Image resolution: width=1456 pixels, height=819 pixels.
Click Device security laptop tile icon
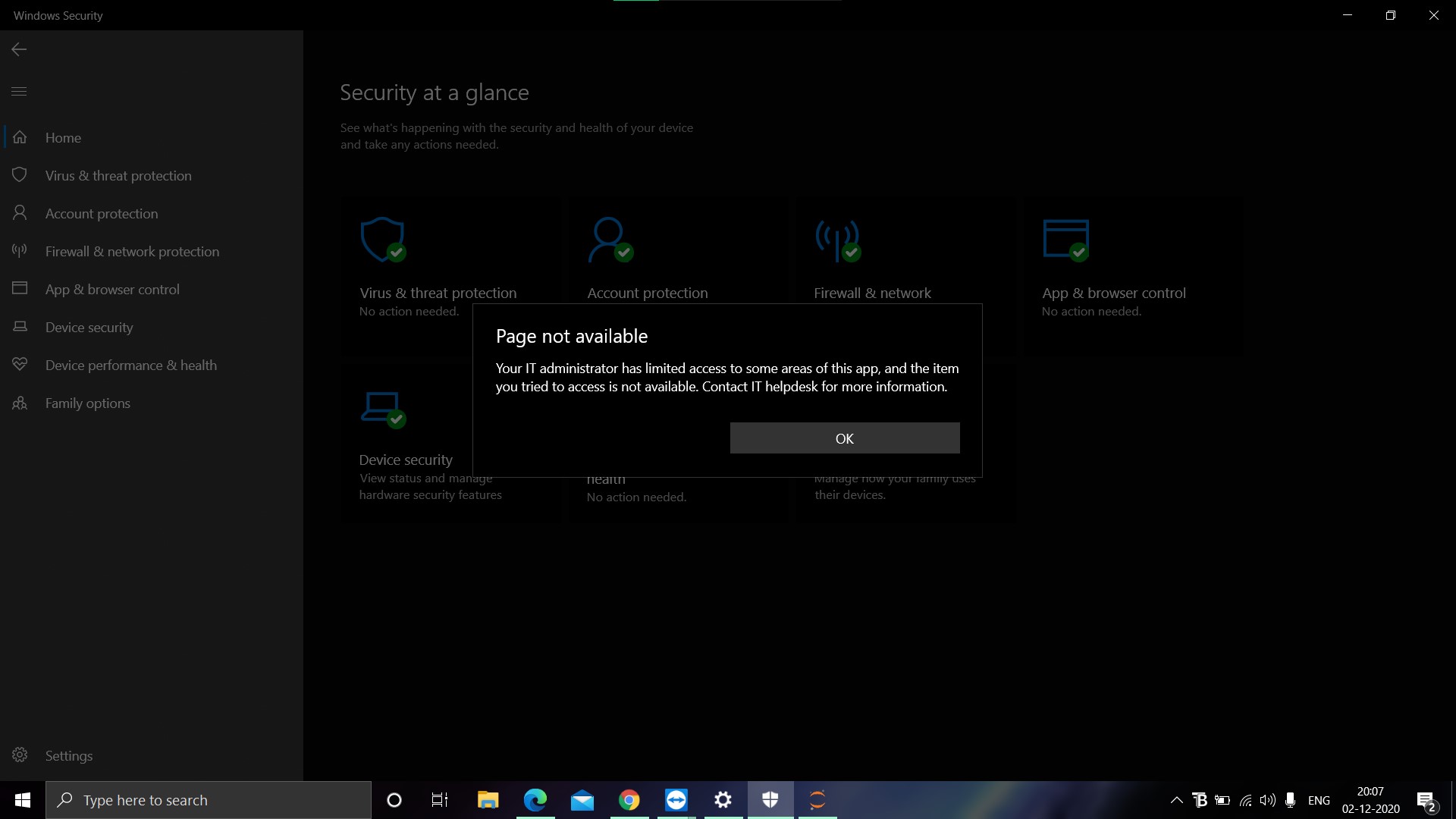pyautogui.click(x=383, y=410)
